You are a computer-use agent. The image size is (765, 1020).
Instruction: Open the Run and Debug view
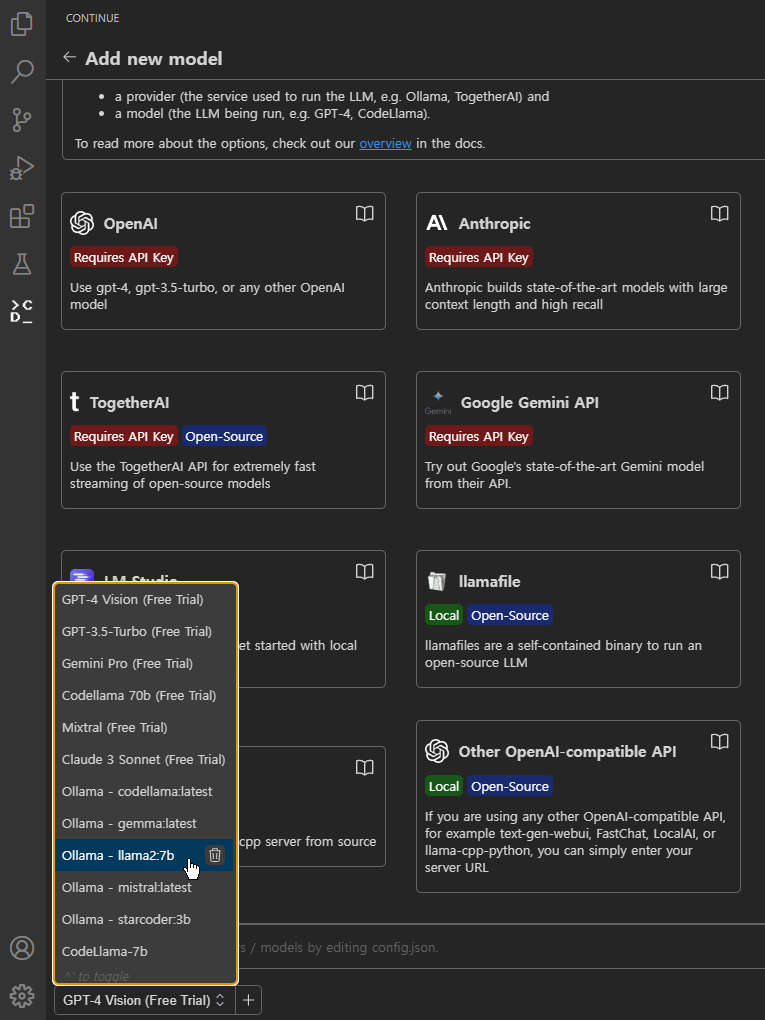(22, 168)
